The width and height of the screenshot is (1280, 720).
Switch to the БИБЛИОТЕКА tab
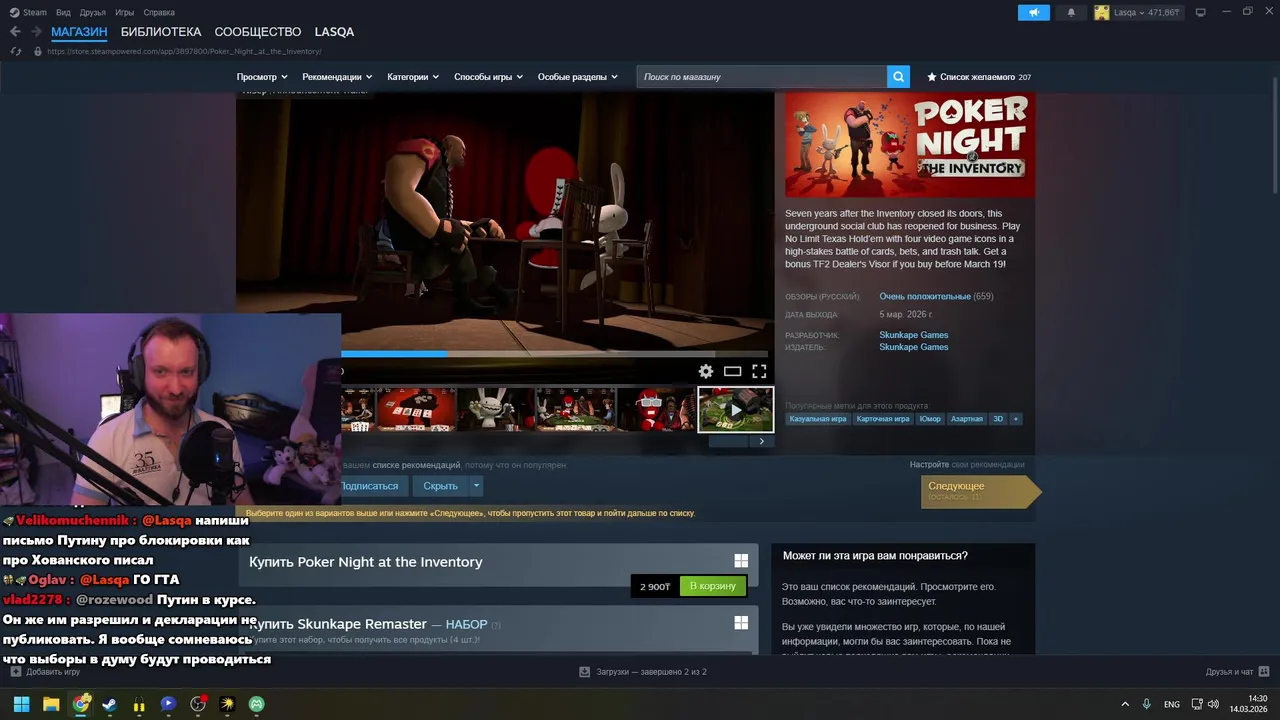pyautogui.click(x=161, y=32)
